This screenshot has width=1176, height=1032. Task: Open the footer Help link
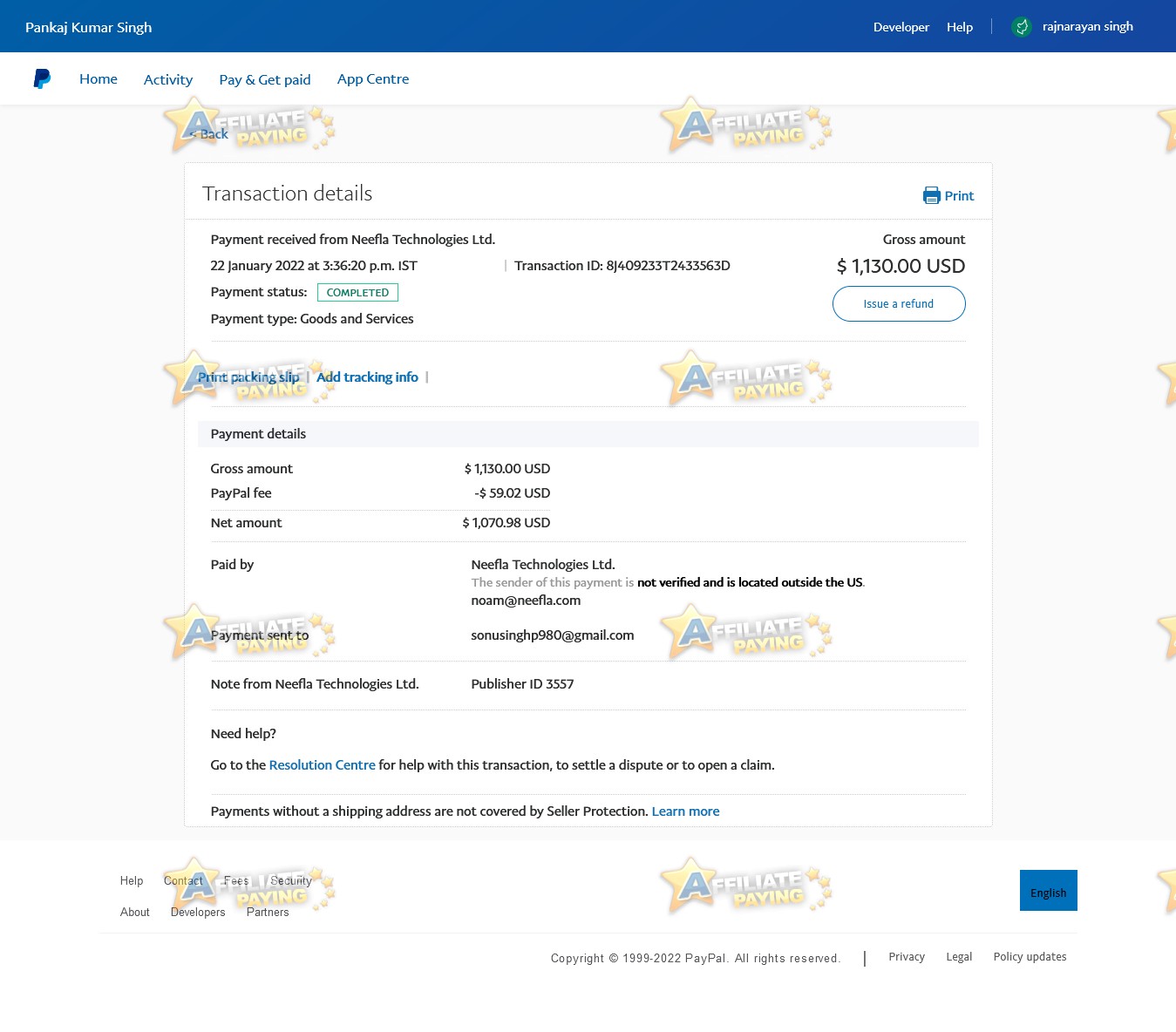point(132,881)
